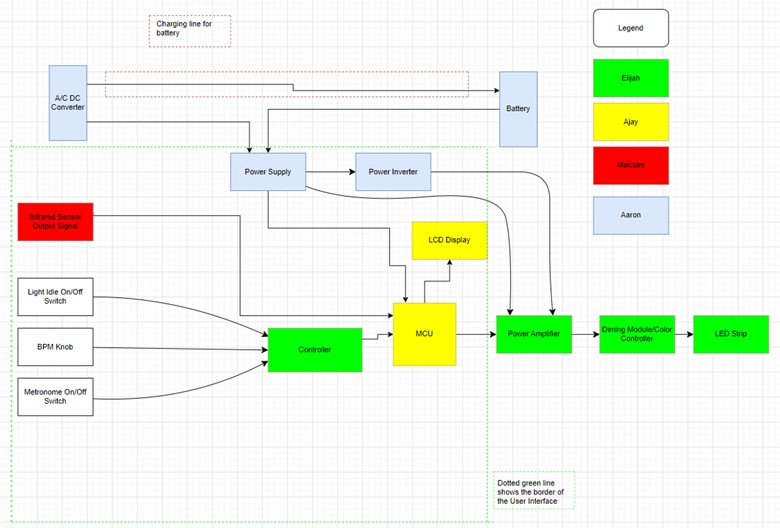The width and height of the screenshot is (780, 528).
Task: Click the yellow LCD Display block
Action: coord(449,241)
